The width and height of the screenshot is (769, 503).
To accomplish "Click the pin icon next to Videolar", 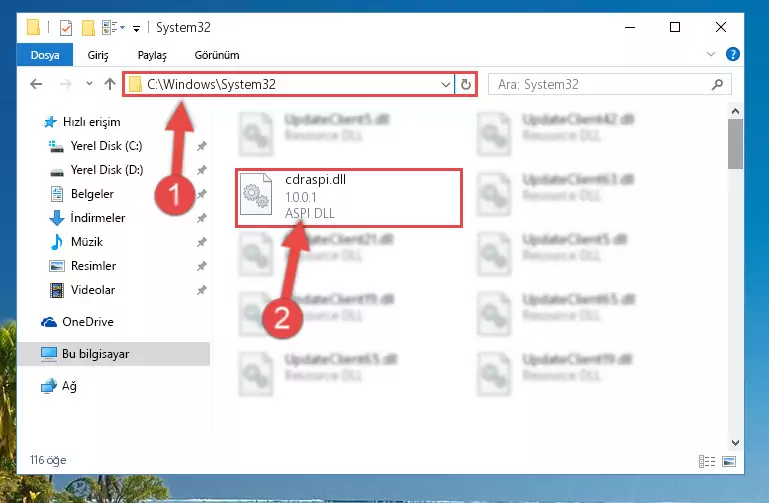I will (202, 290).
